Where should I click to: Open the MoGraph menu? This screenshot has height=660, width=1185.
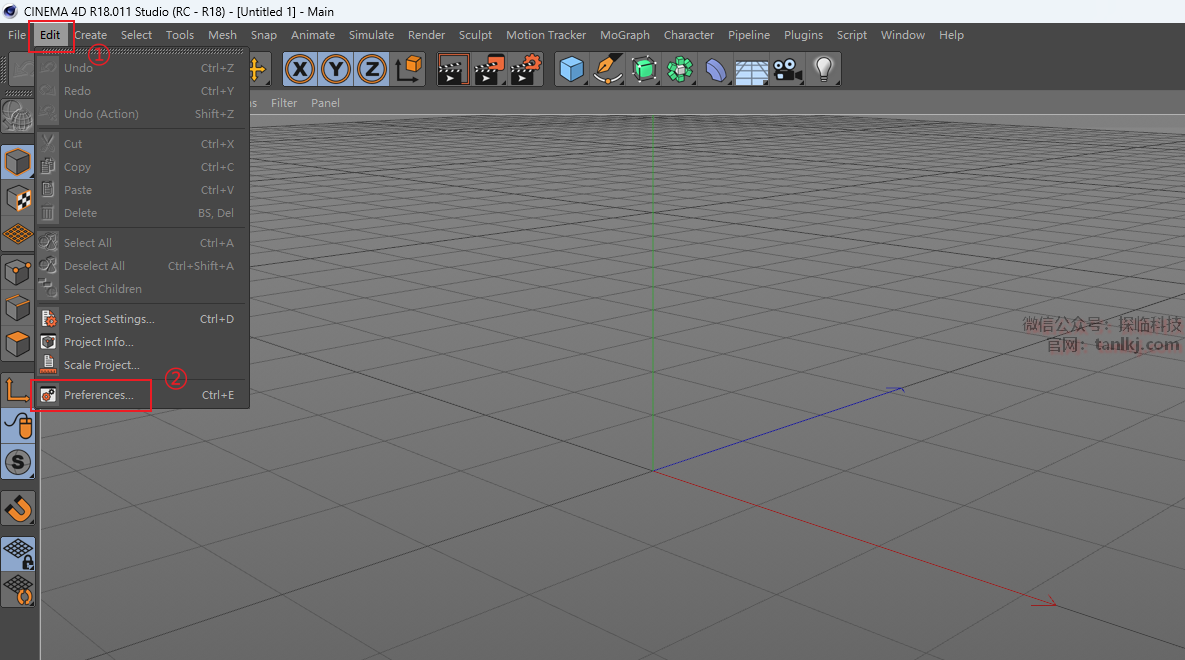[x=624, y=35]
